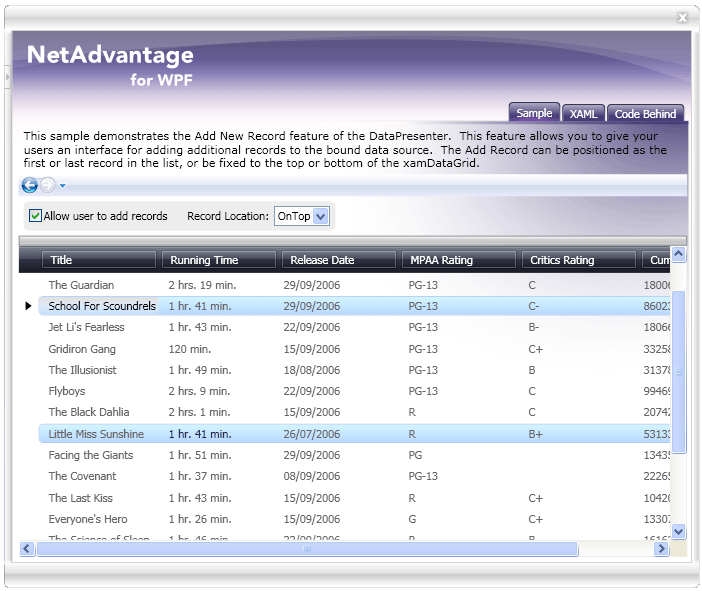Switch to the XAML tab

583,114
